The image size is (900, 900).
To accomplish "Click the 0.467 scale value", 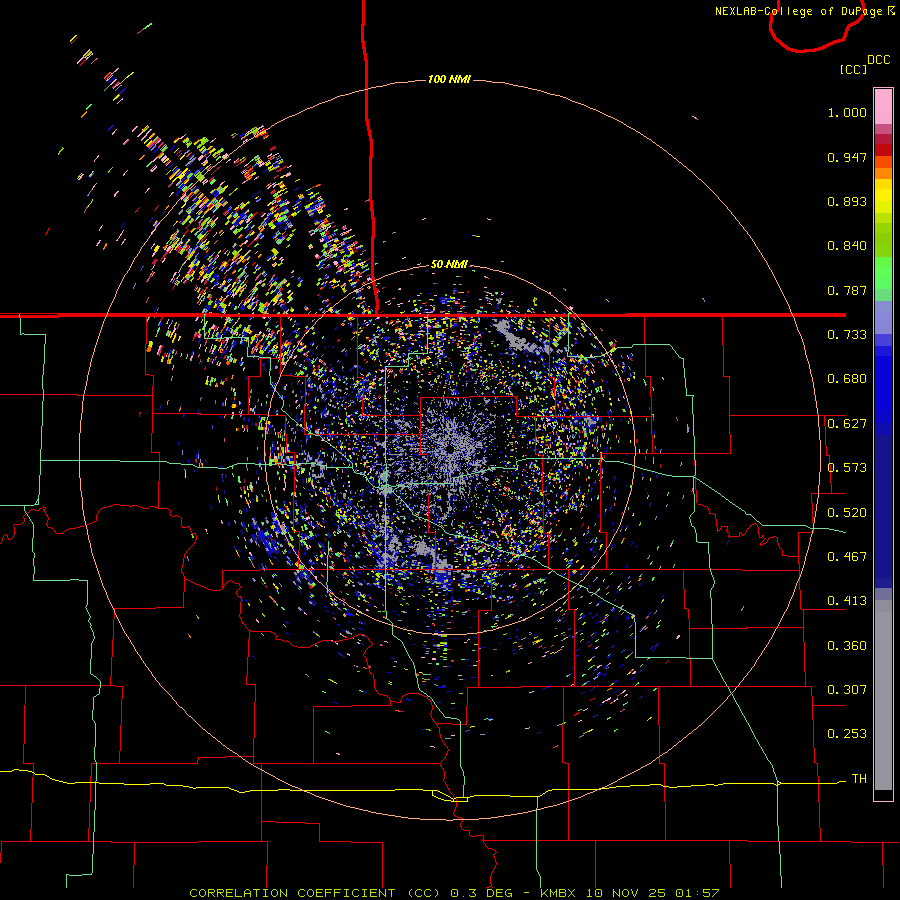I will pos(847,557).
